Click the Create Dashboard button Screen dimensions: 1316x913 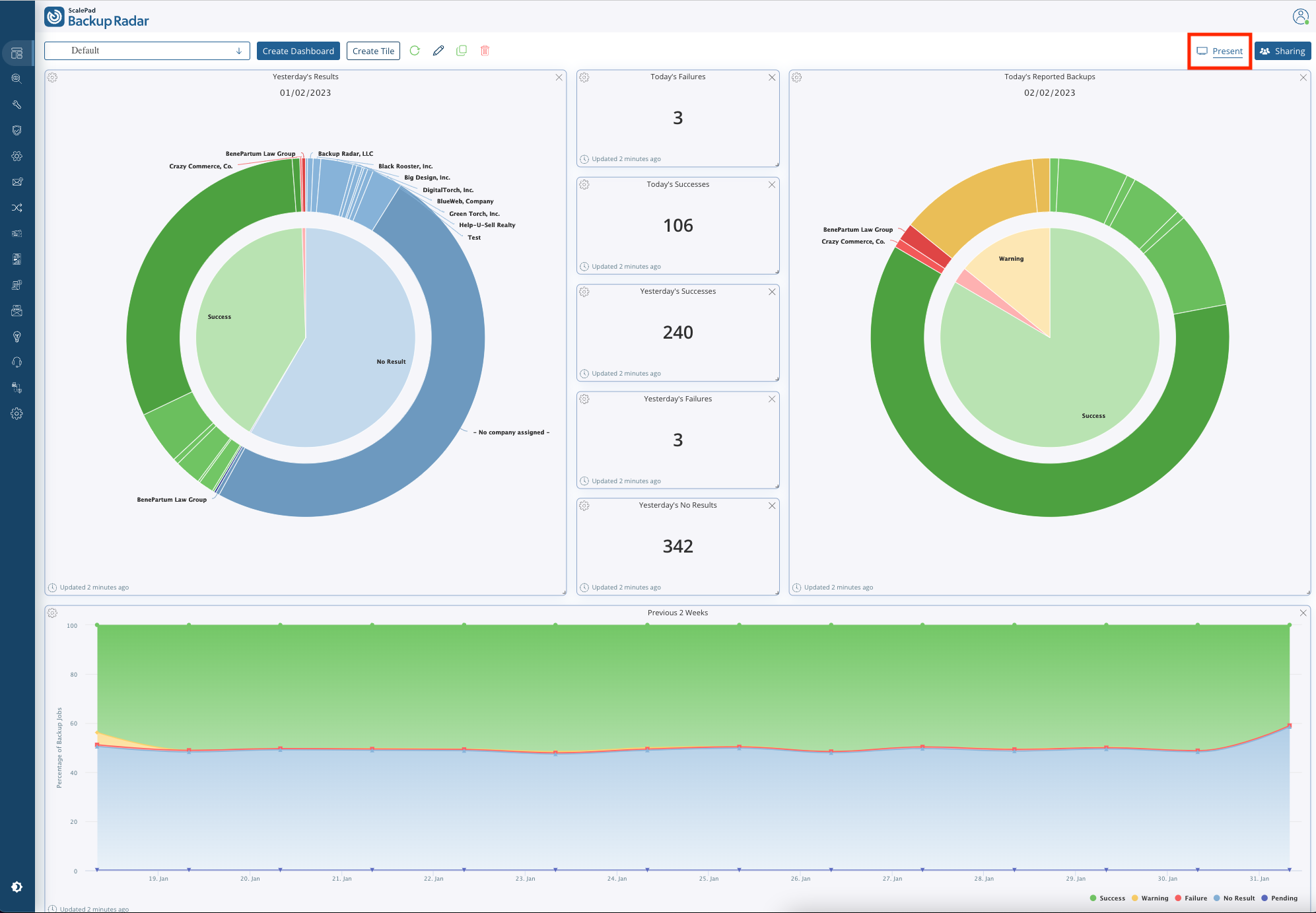point(298,51)
